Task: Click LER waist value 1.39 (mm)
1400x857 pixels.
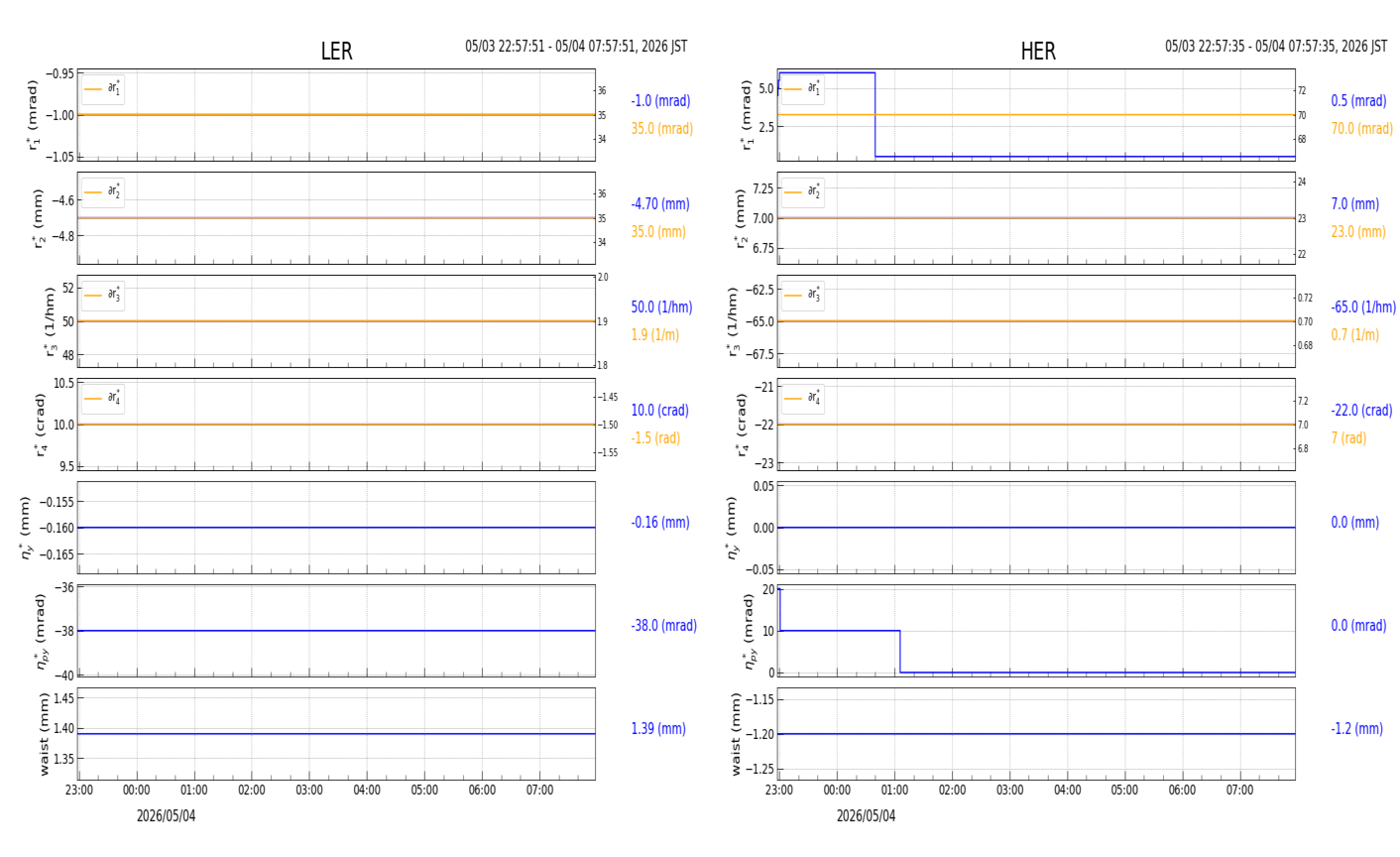Action: [x=658, y=729]
